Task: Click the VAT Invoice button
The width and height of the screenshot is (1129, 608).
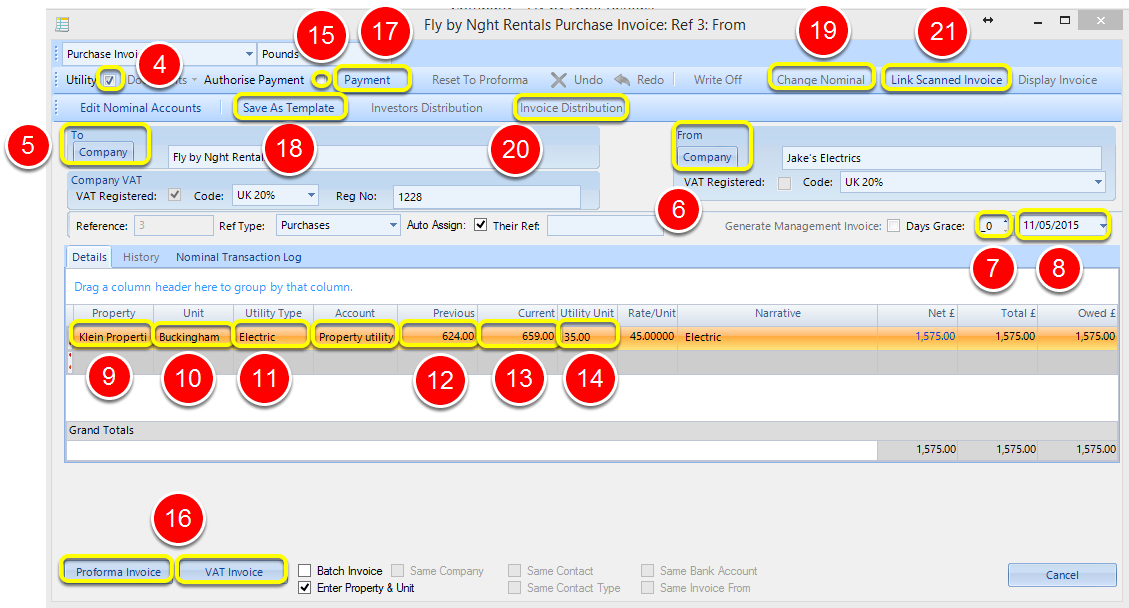Action: (x=233, y=571)
